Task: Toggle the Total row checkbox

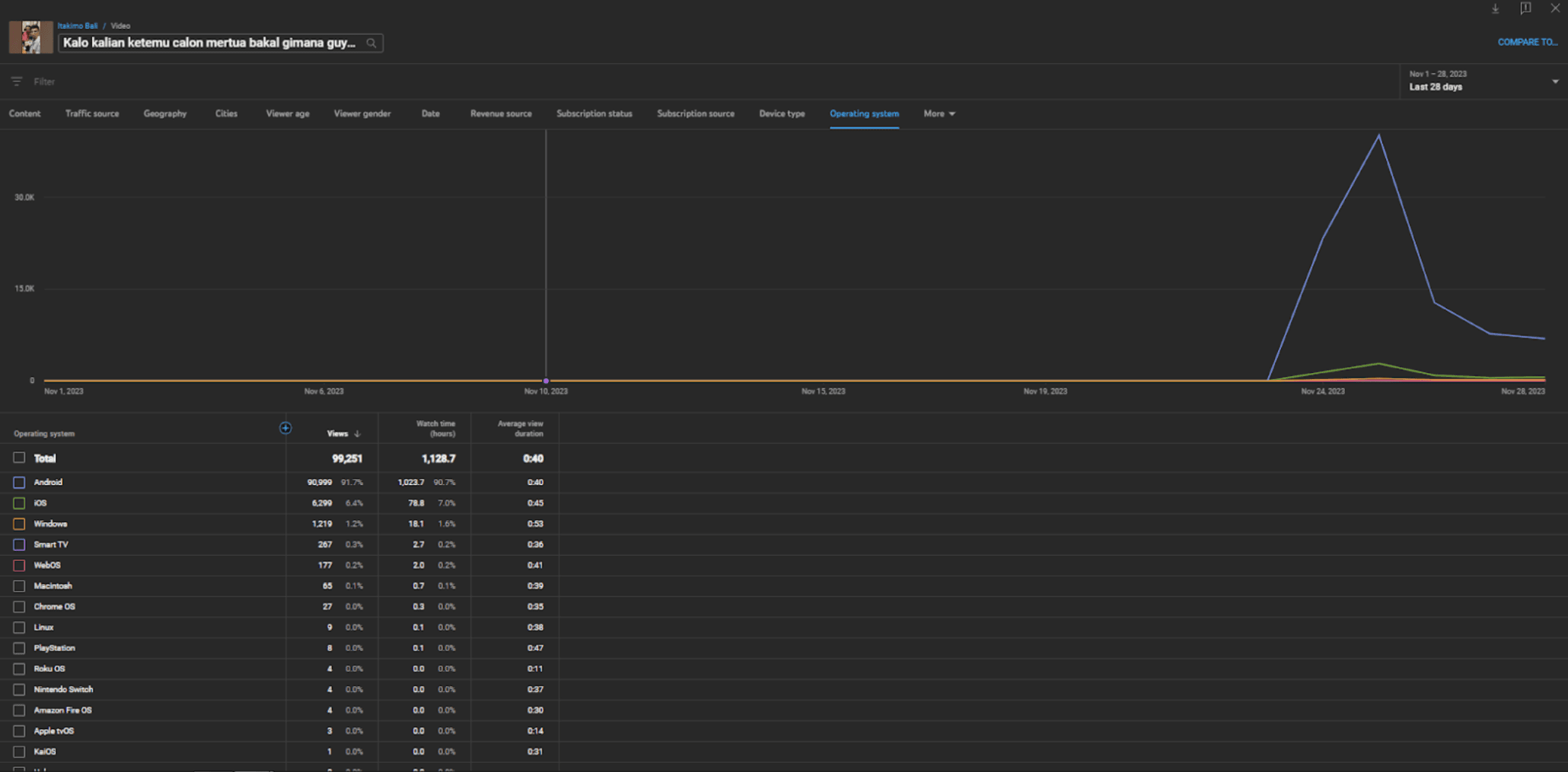Action: (x=19, y=458)
